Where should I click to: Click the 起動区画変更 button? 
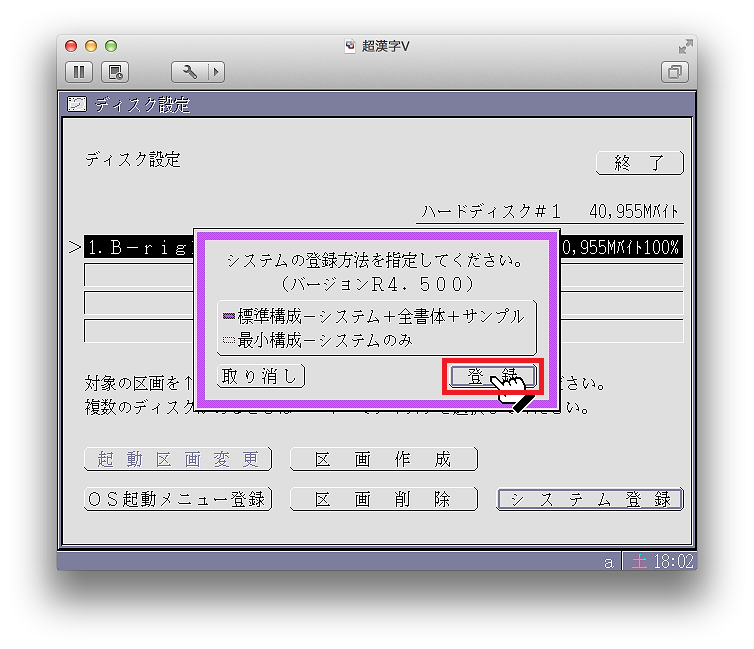click(x=178, y=459)
